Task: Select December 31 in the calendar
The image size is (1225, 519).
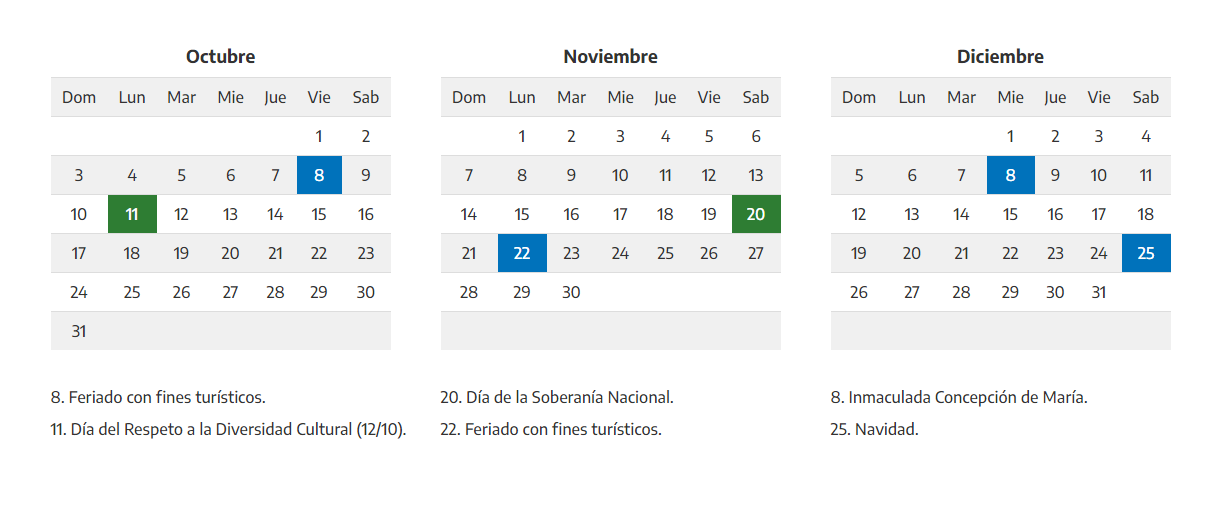Action: point(1099,292)
